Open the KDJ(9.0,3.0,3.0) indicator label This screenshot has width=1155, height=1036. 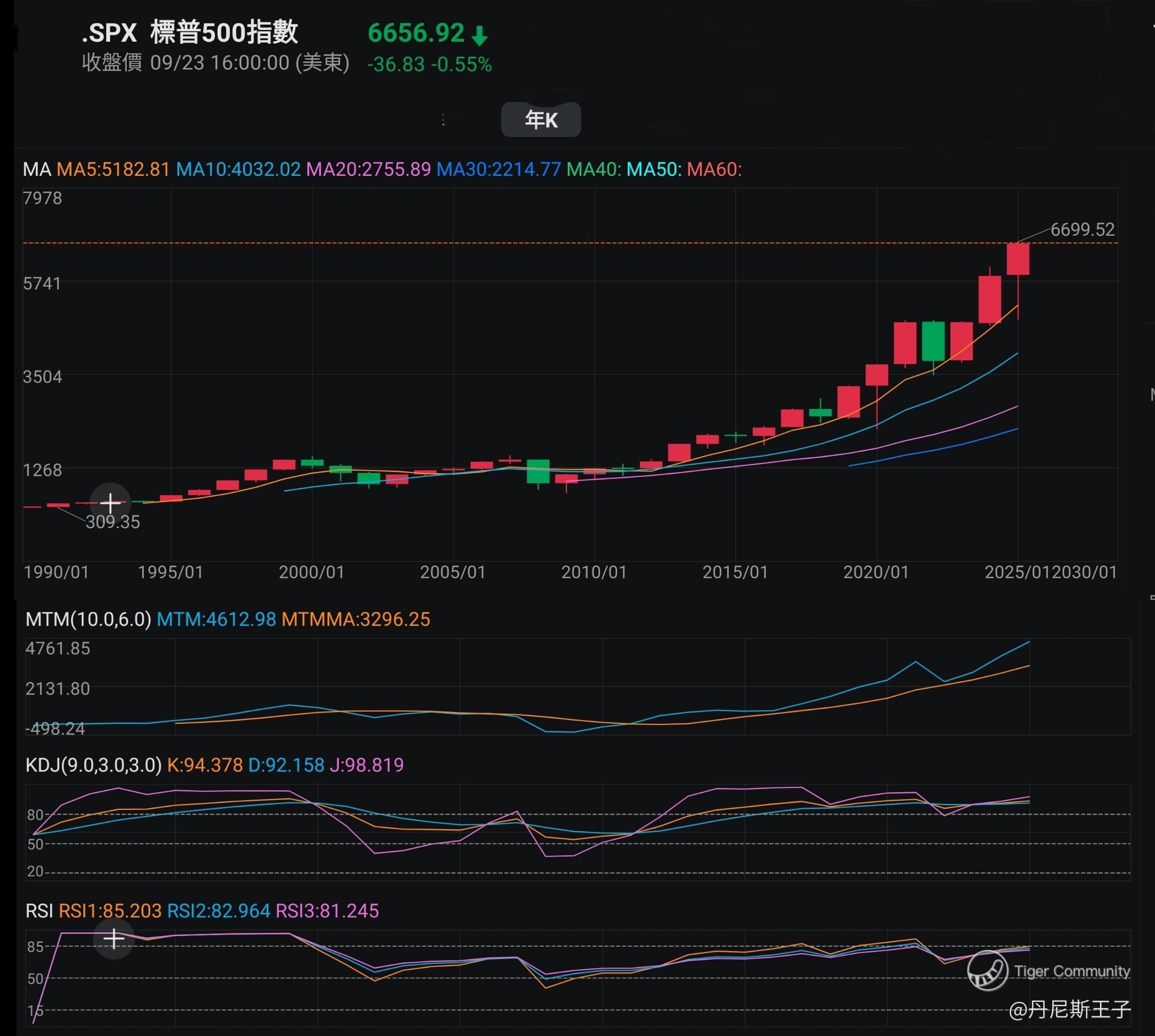[x=94, y=765]
